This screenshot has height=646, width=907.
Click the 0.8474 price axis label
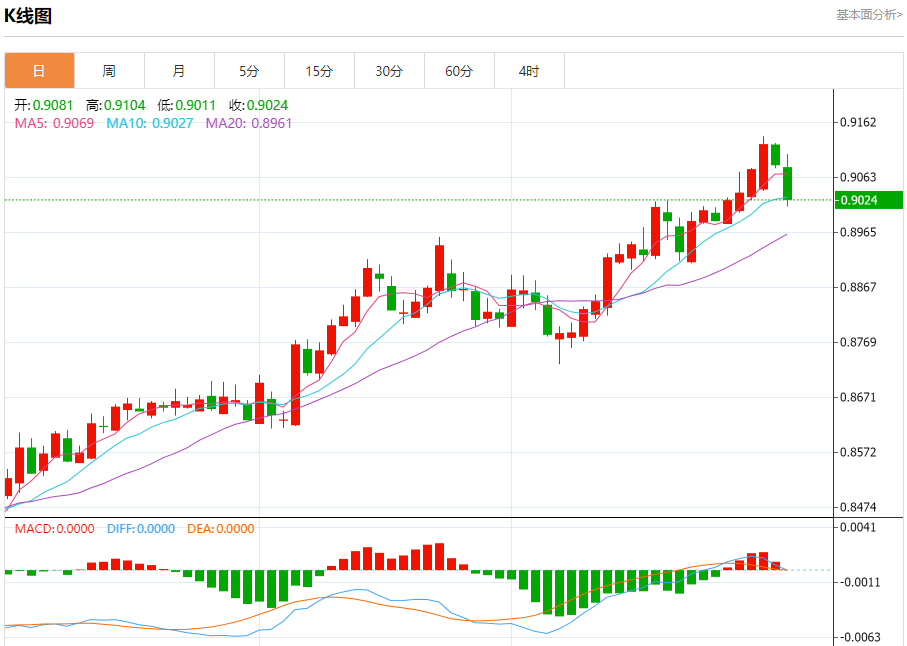pos(858,507)
